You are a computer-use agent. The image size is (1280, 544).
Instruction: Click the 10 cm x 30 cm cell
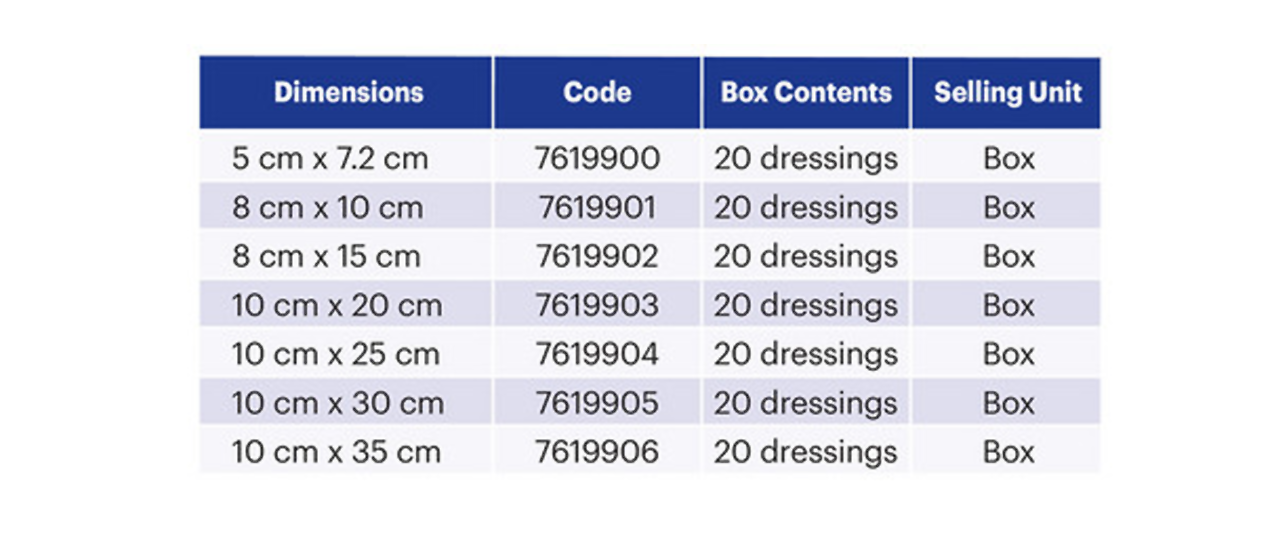tap(336, 404)
